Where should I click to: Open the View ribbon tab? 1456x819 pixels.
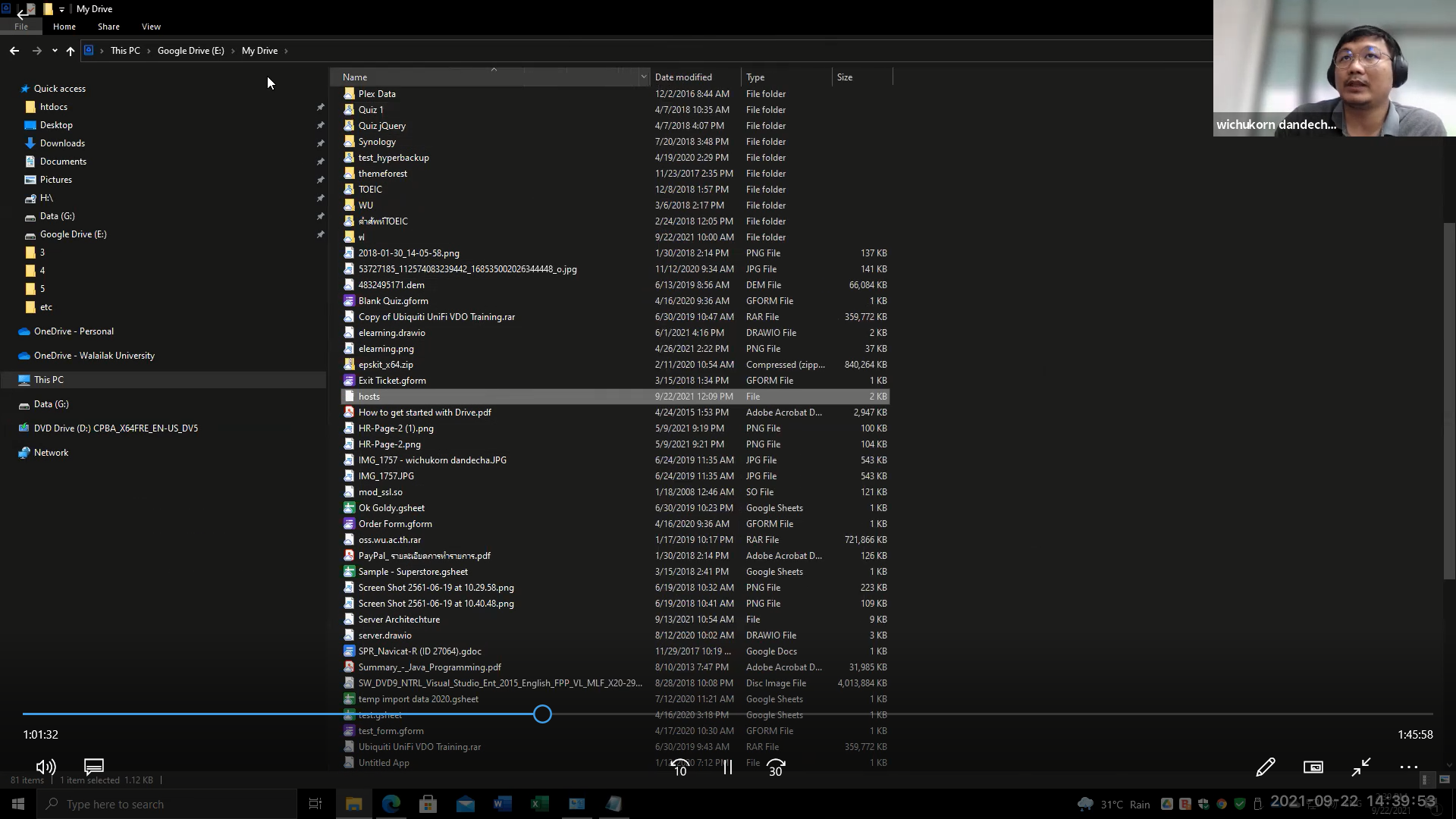coord(151,27)
